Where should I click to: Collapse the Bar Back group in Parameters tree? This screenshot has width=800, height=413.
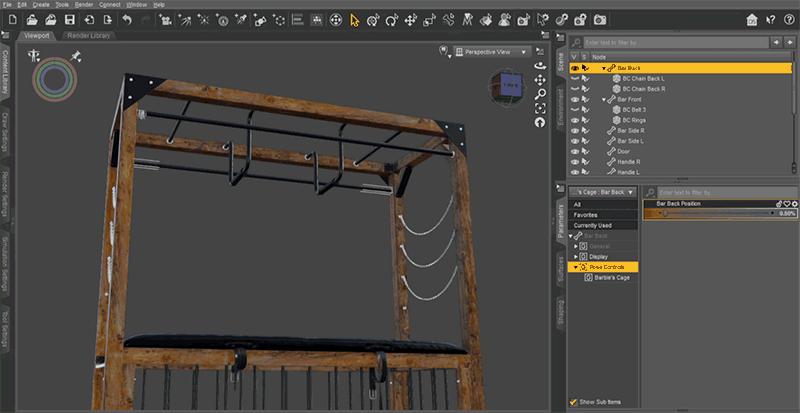[x=571, y=236]
